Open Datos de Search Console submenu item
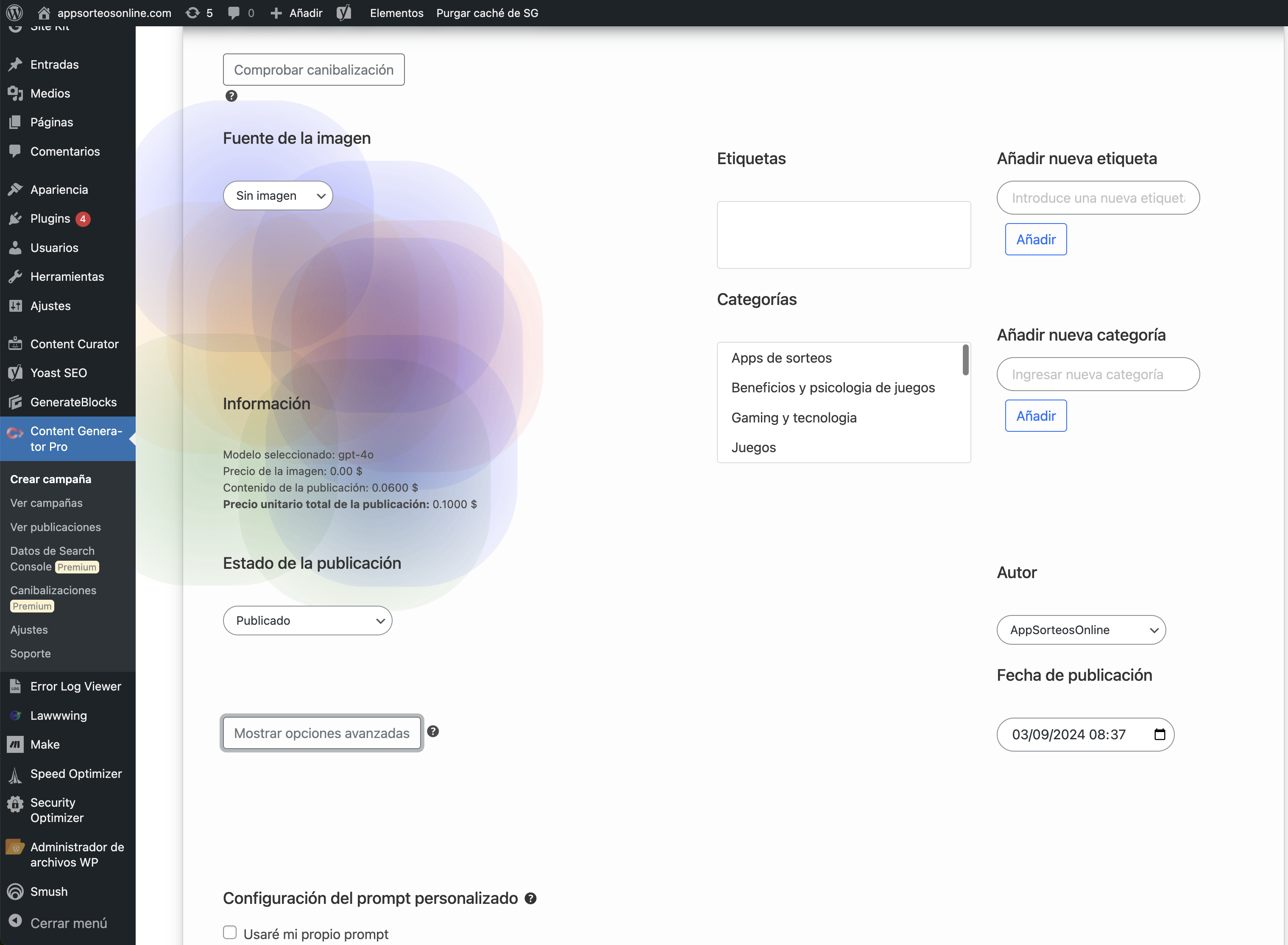Image resolution: width=1288 pixels, height=945 pixels. [x=55, y=558]
